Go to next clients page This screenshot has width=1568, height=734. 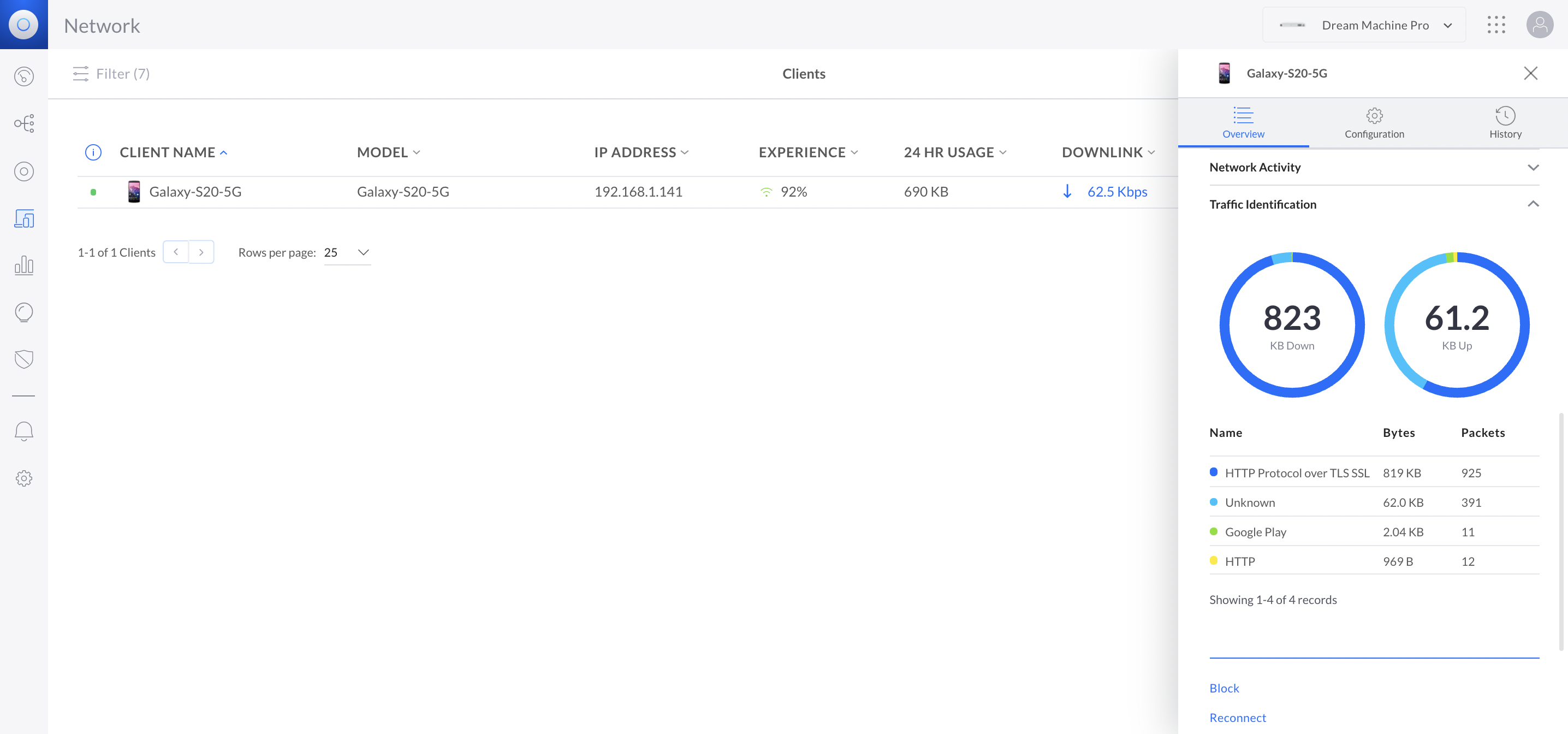pos(201,252)
